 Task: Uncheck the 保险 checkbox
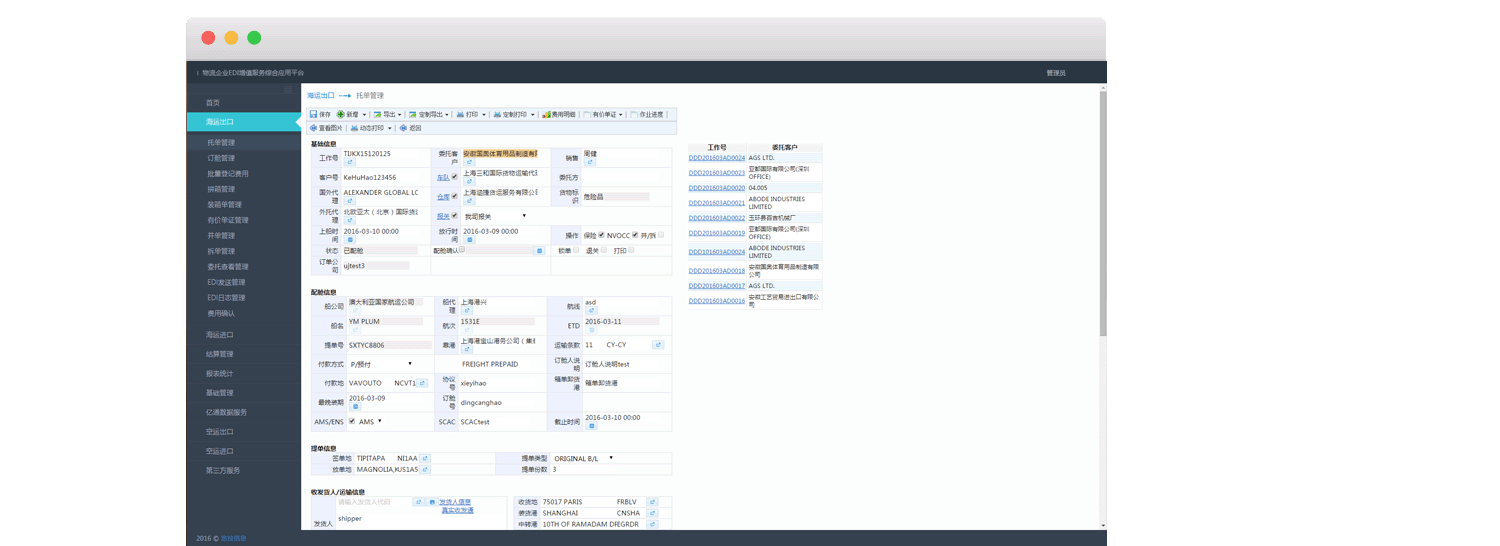tap(601, 235)
